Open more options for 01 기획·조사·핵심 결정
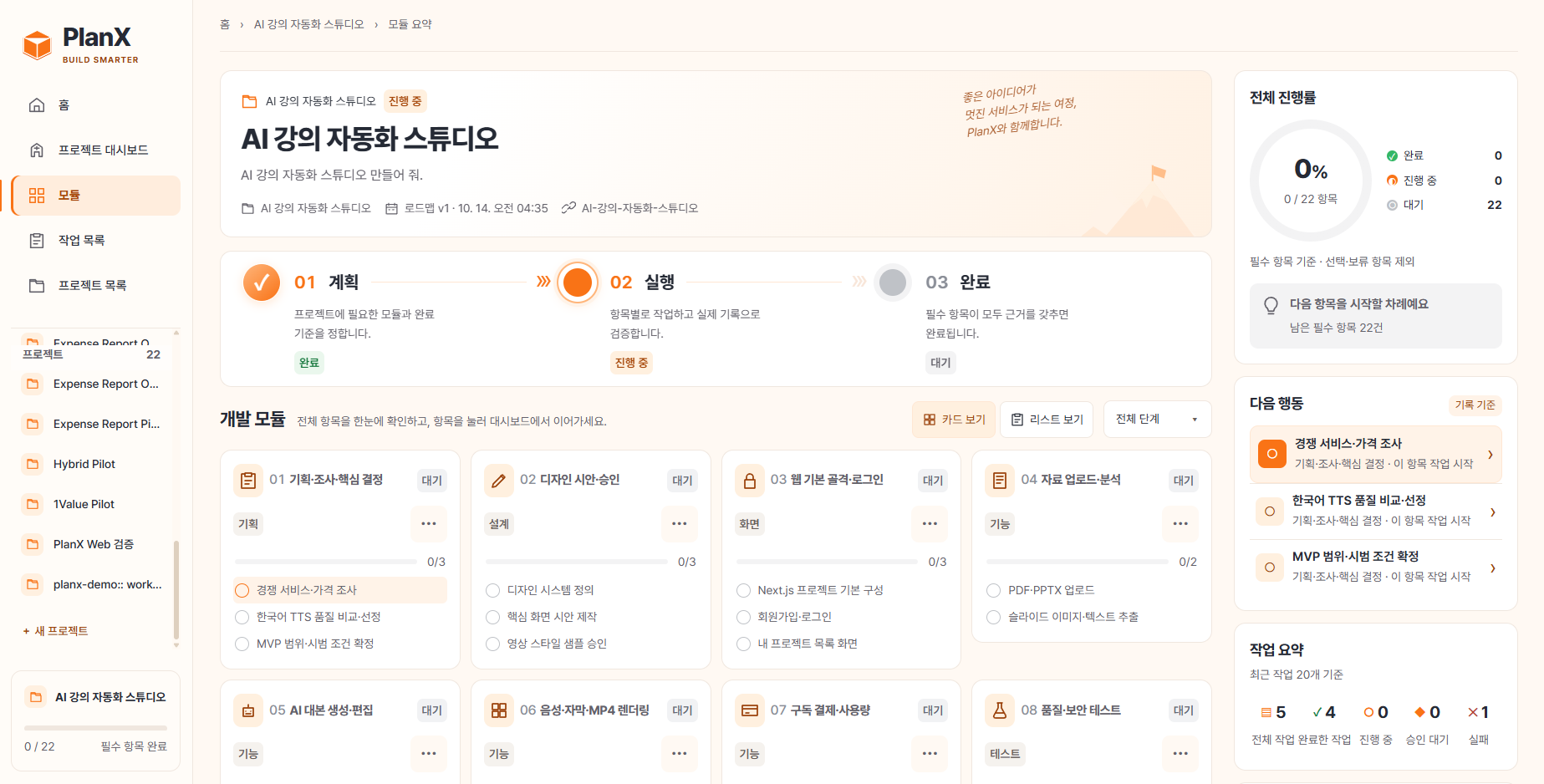 click(429, 524)
